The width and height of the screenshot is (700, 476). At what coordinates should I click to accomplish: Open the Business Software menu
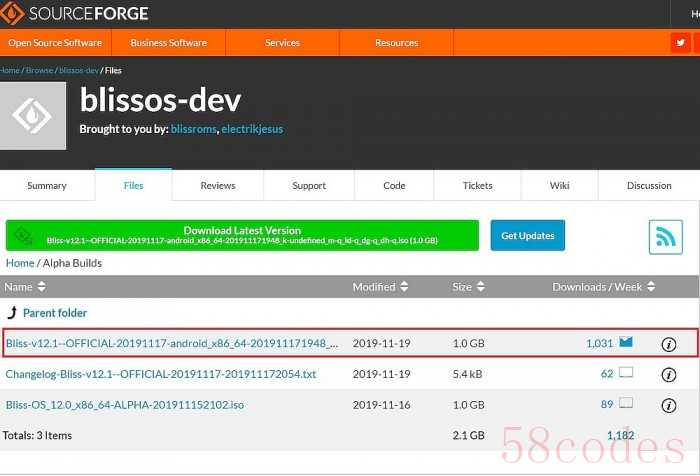(x=168, y=43)
